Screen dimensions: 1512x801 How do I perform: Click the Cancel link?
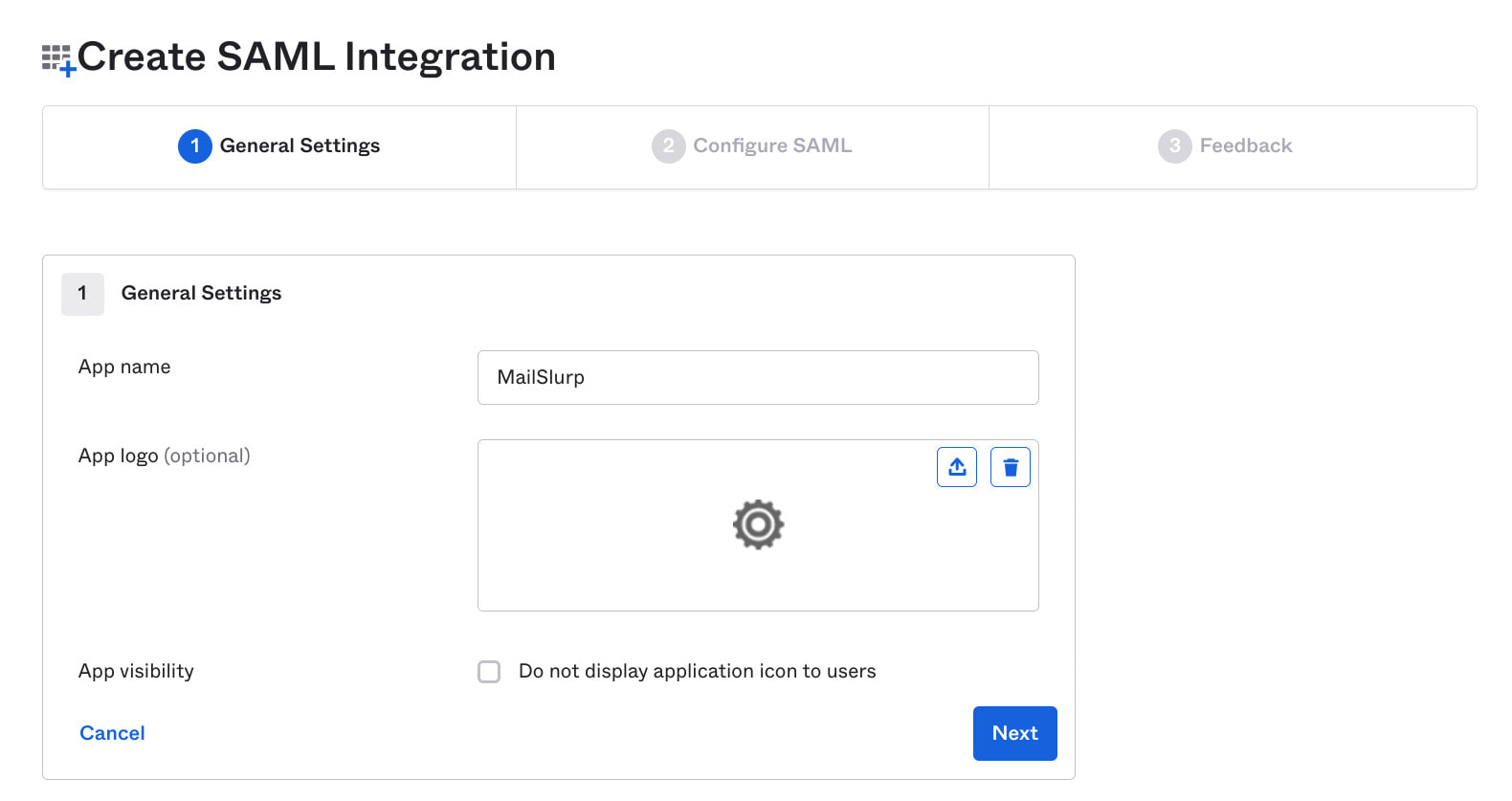pos(112,733)
